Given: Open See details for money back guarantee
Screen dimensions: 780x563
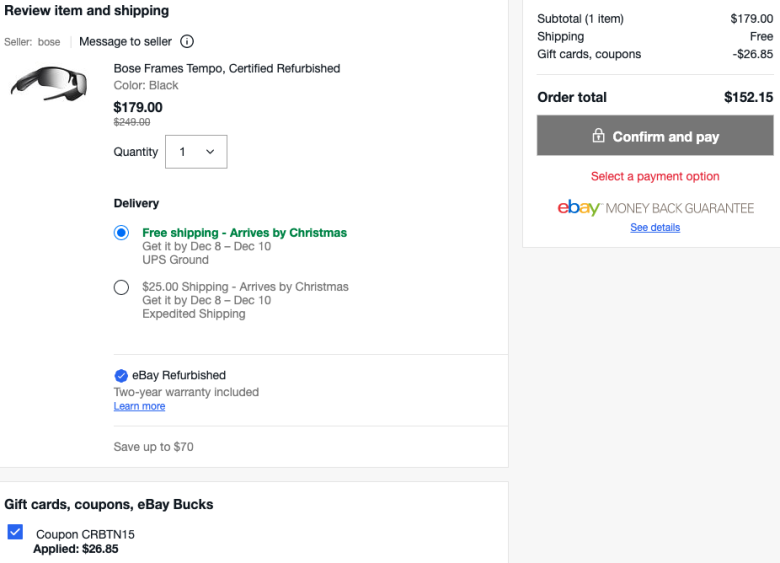Looking at the screenshot, I should coord(655,227).
